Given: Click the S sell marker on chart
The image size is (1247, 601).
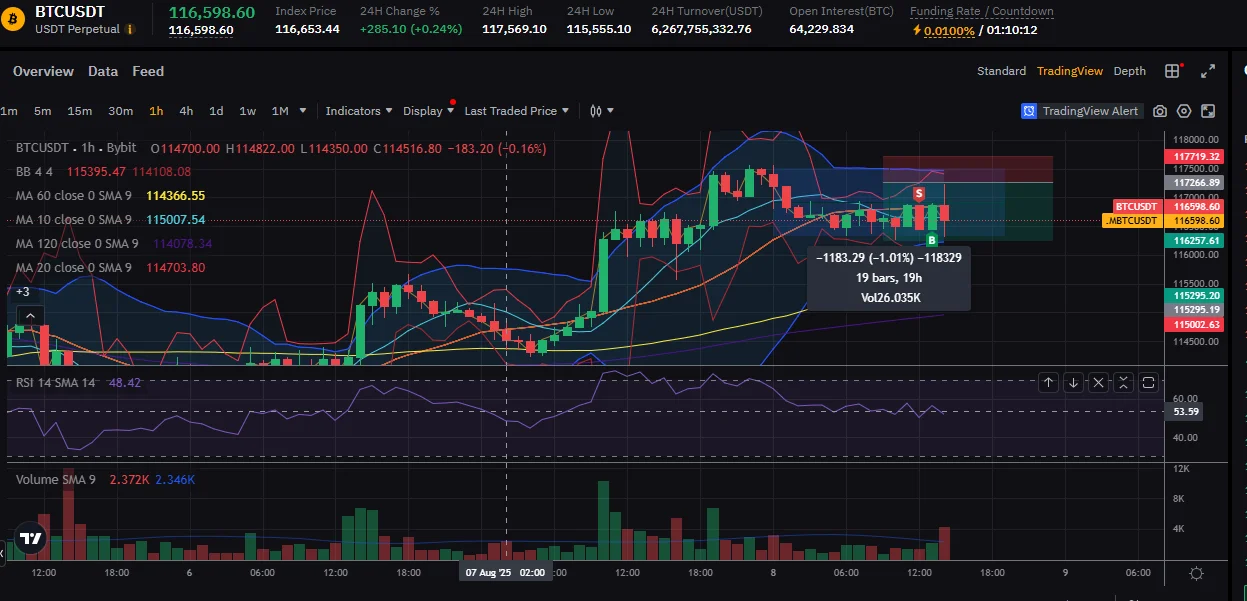Looking at the screenshot, I should pyautogui.click(x=918, y=192).
